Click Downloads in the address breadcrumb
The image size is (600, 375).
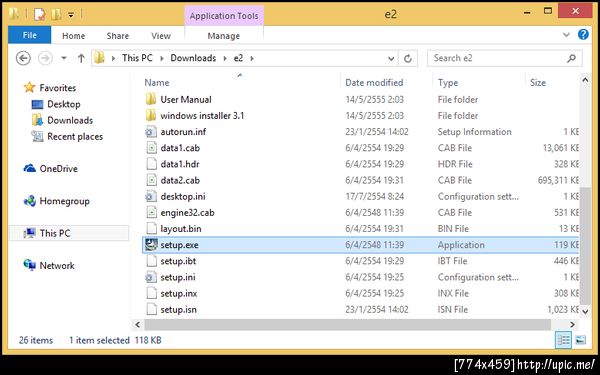pos(193,58)
